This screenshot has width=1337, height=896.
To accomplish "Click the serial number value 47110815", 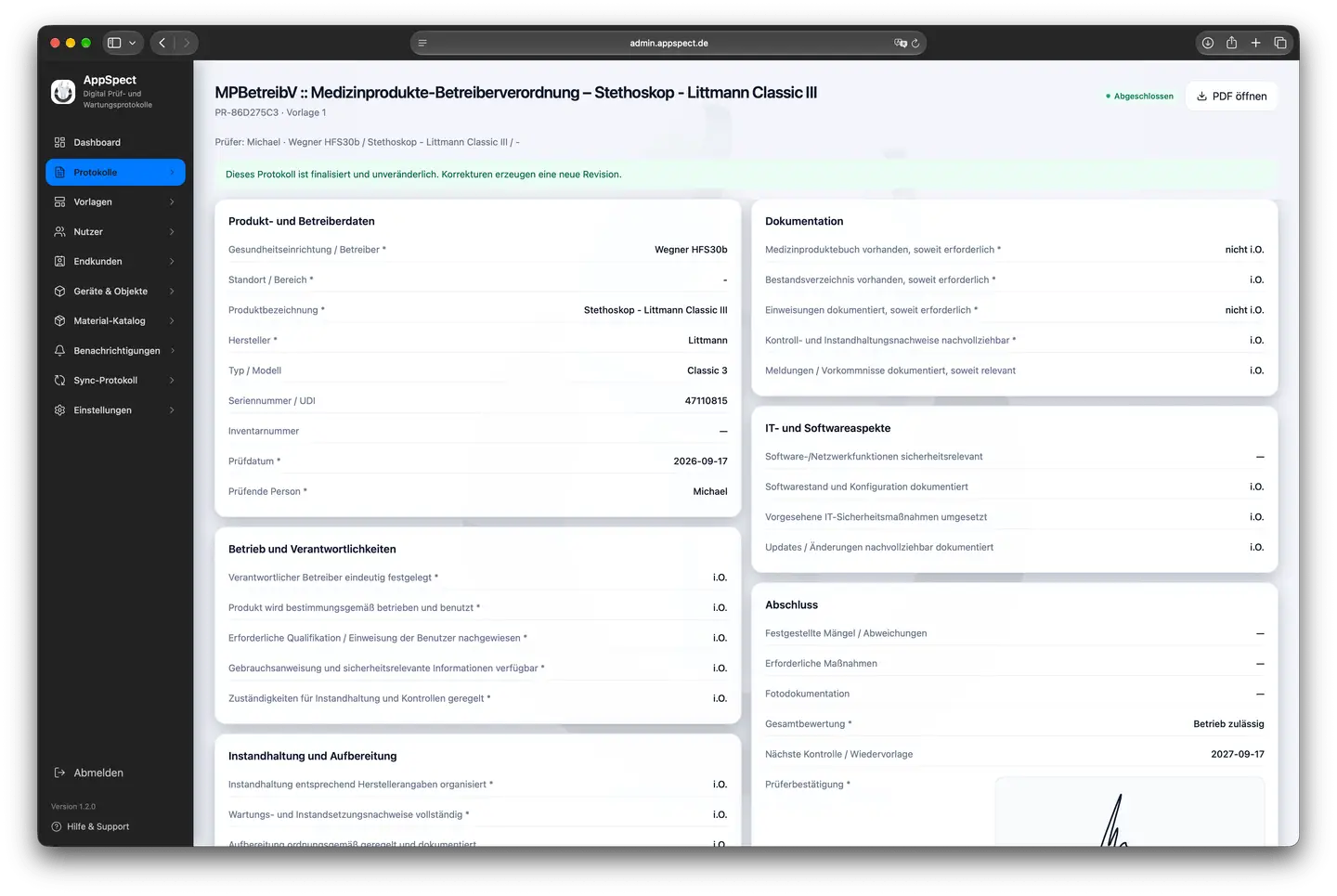I will (x=706, y=401).
